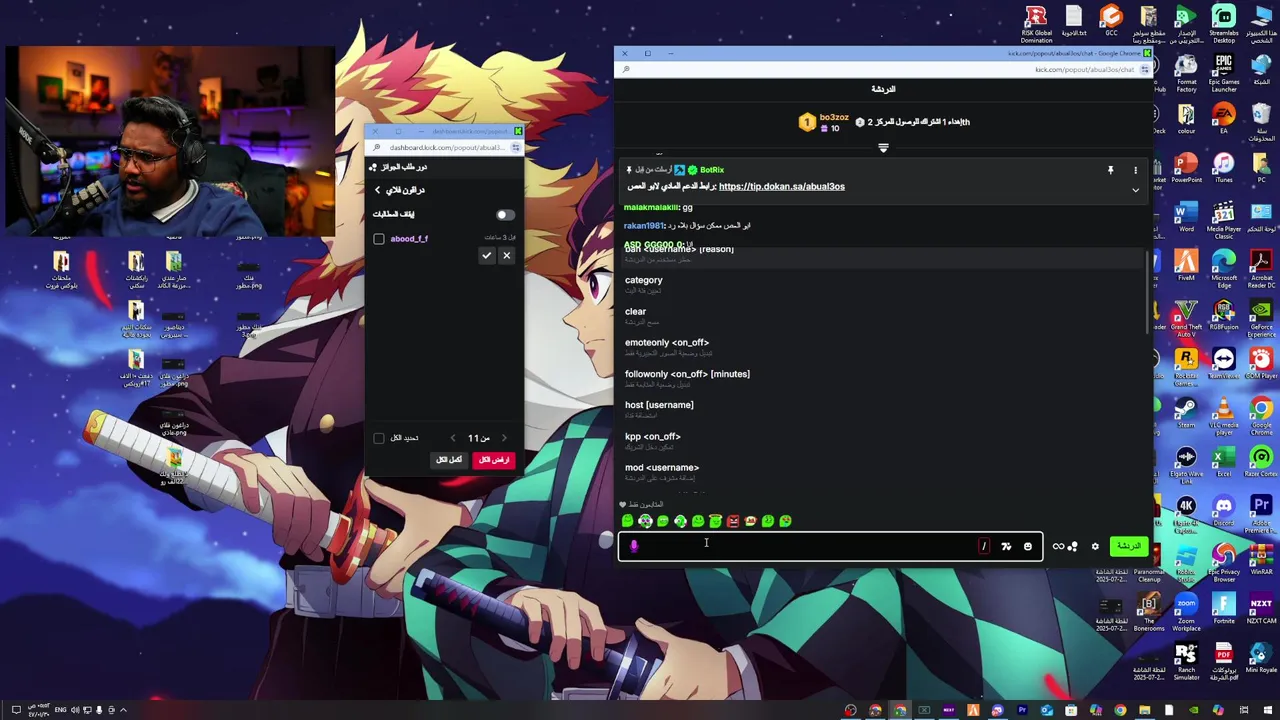The width and height of the screenshot is (1280, 720).
Task: Click the chat message input field
Action: pos(830,546)
